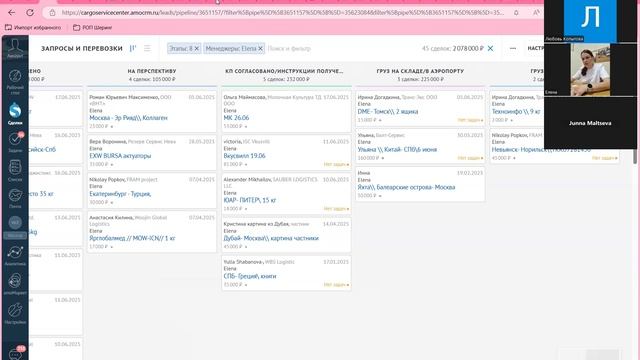Open the account avatar in amoCRM sidebar
Image resolution: width=640 pixels, height=360 pixels.
click(15, 47)
